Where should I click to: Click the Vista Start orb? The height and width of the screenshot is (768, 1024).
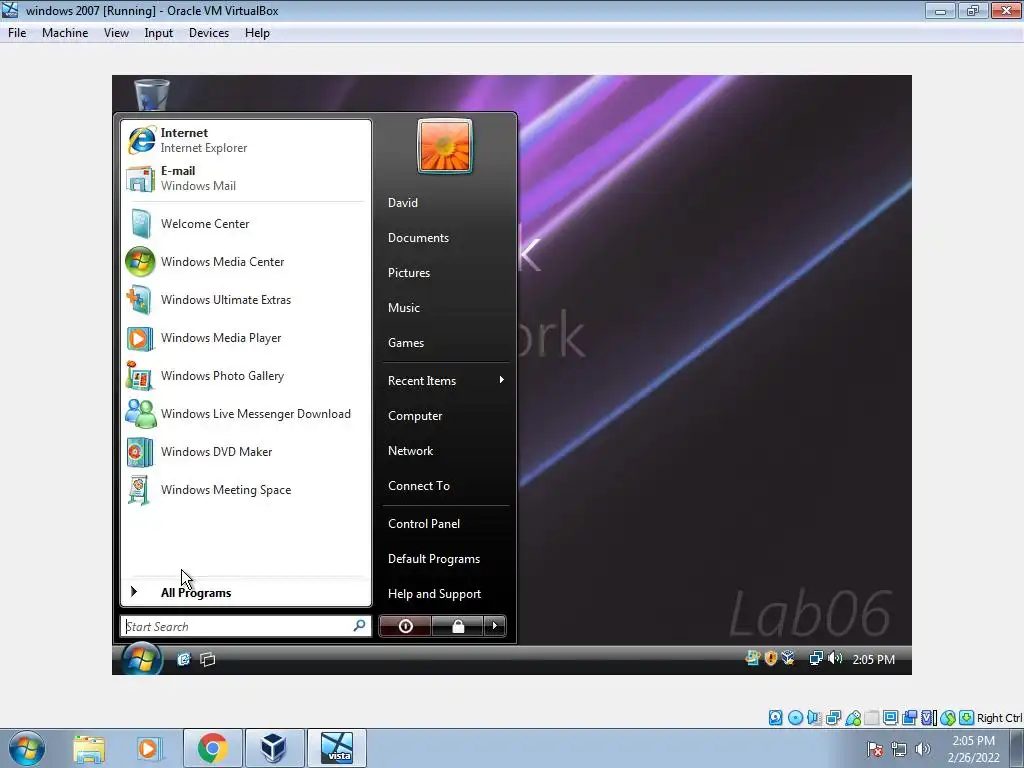tap(141, 658)
